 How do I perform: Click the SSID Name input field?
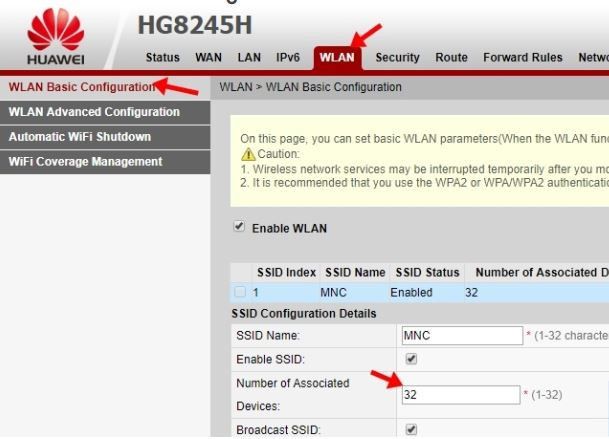[x=462, y=335]
